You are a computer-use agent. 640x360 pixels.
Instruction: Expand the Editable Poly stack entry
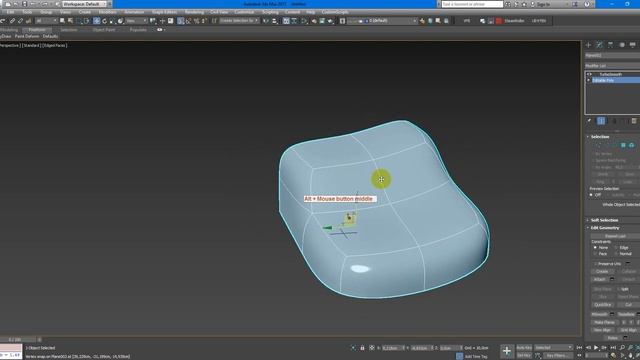click(x=589, y=80)
